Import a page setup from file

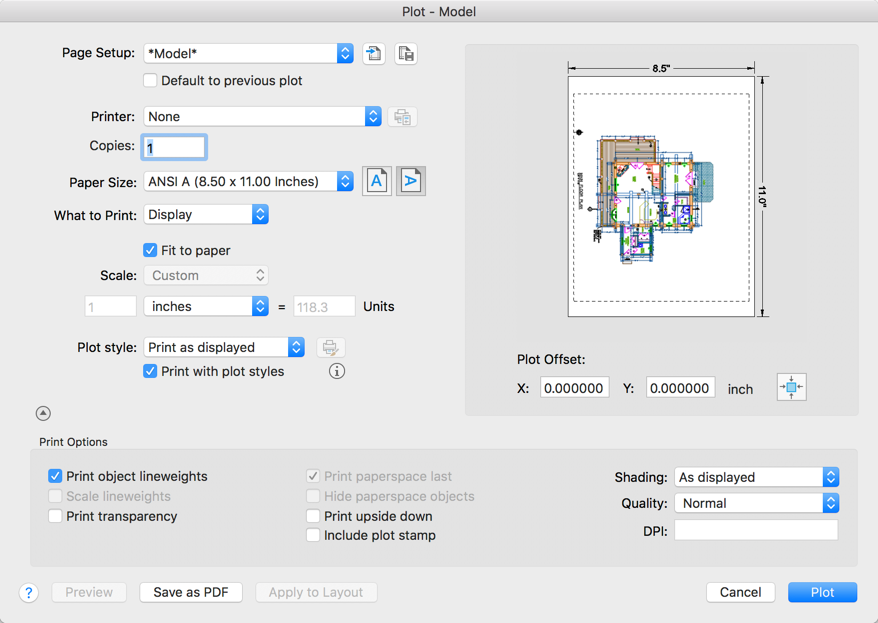375,53
